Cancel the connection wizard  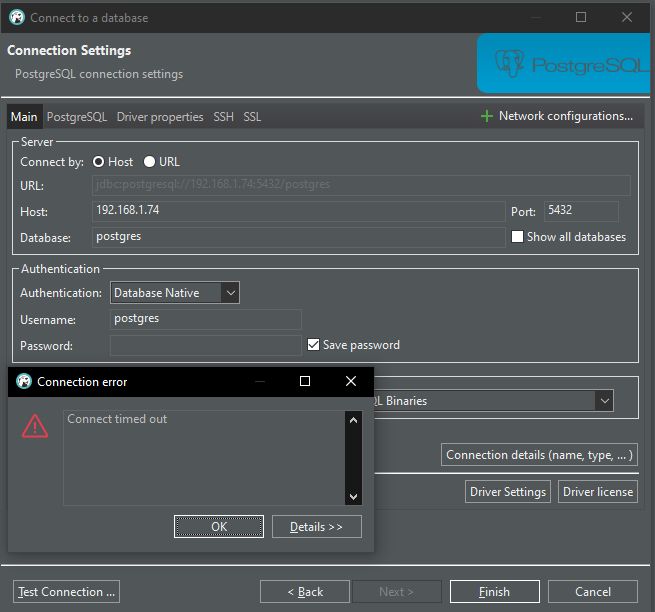point(593,592)
